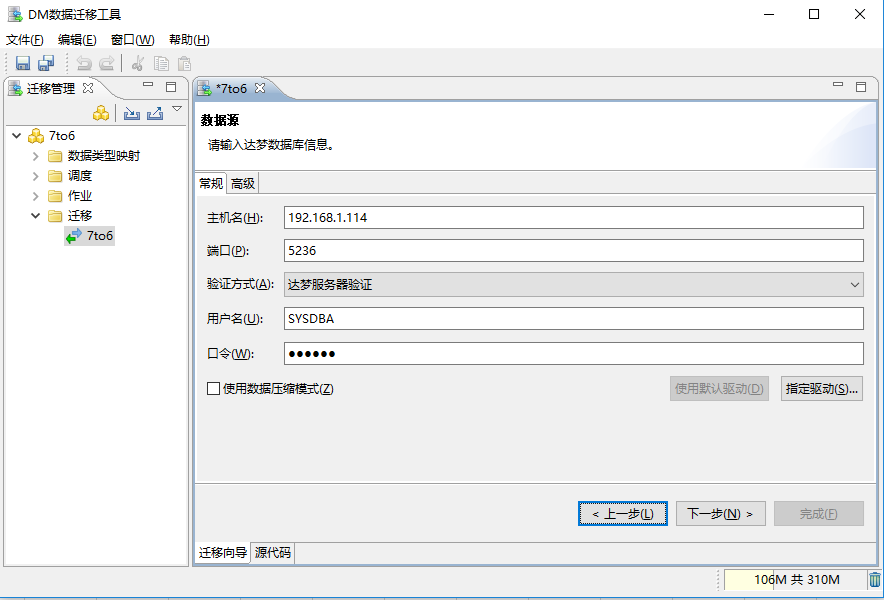Click the Save All toolbar icon
884x600 pixels.
pos(46,63)
